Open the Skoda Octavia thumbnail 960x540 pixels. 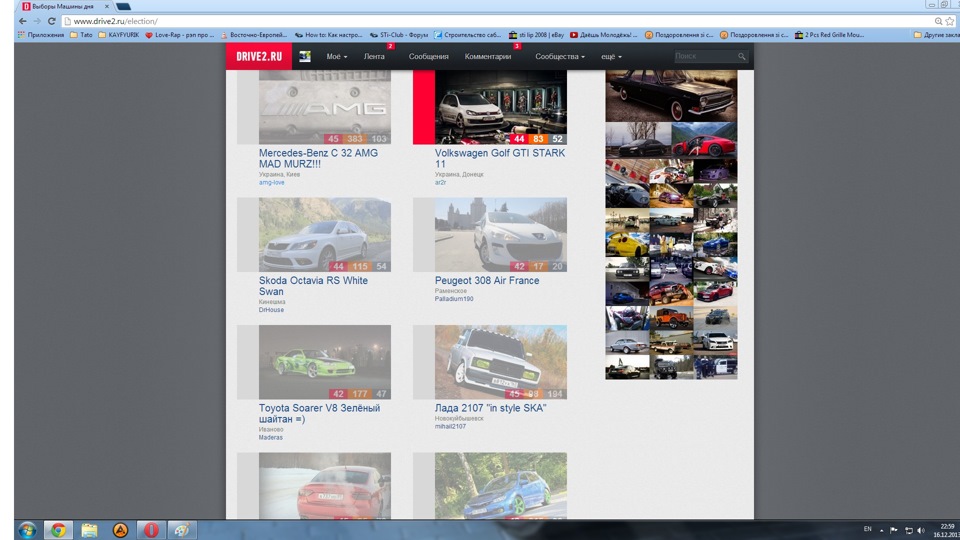pyautogui.click(x=324, y=234)
